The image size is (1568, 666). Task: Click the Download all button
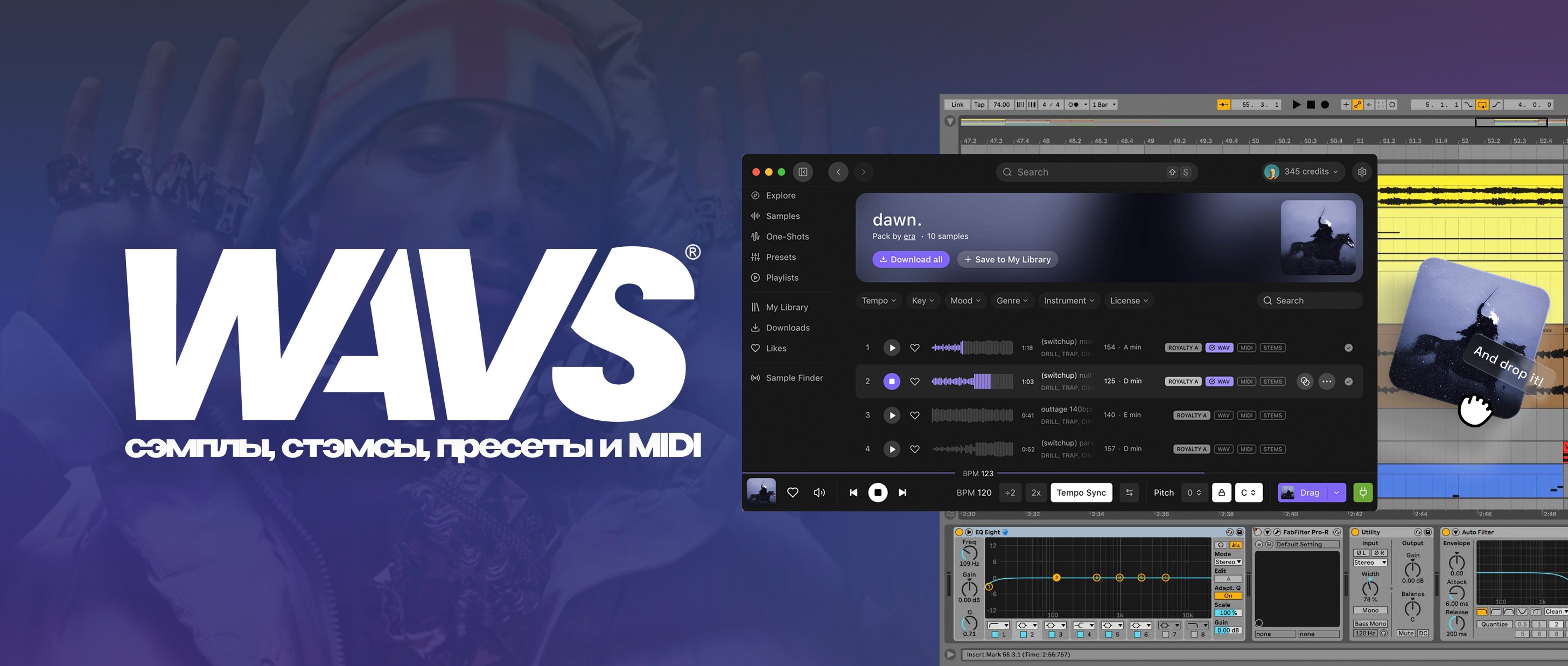click(x=911, y=260)
